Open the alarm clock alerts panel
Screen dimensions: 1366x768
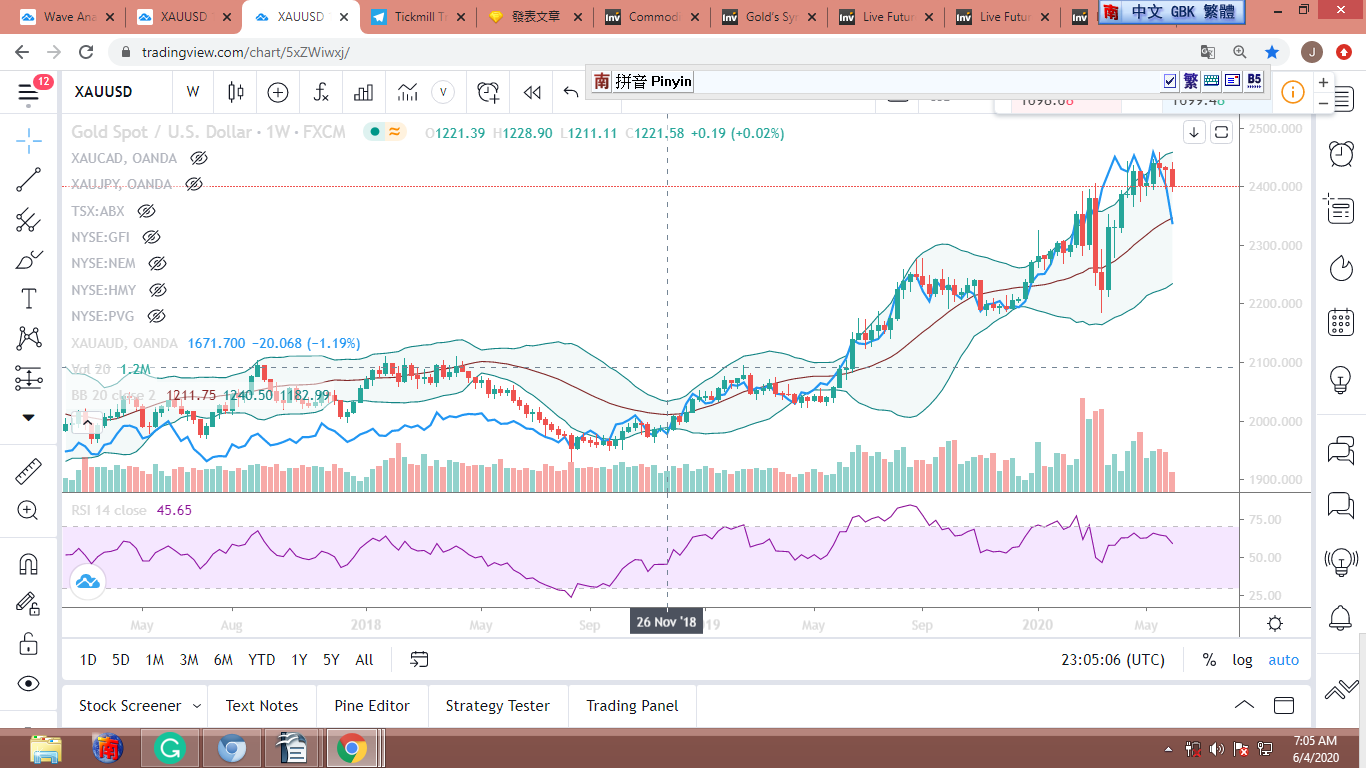pyautogui.click(x=1341, y=153)
